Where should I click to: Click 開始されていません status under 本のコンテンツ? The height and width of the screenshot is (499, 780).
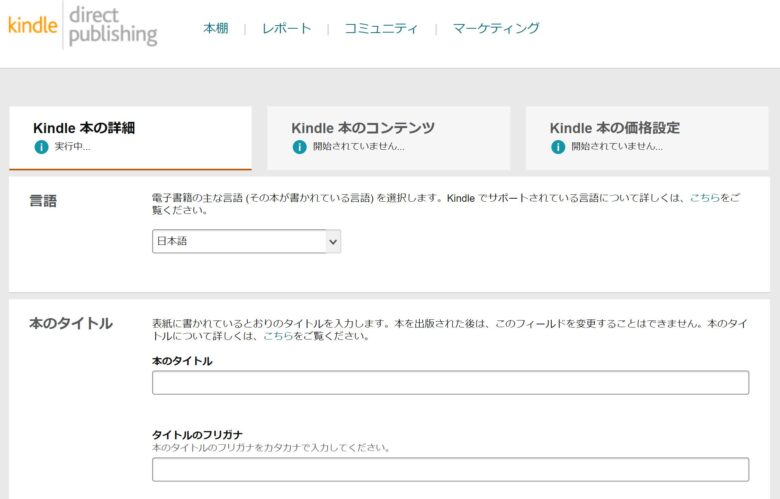[x=359, y=146]
